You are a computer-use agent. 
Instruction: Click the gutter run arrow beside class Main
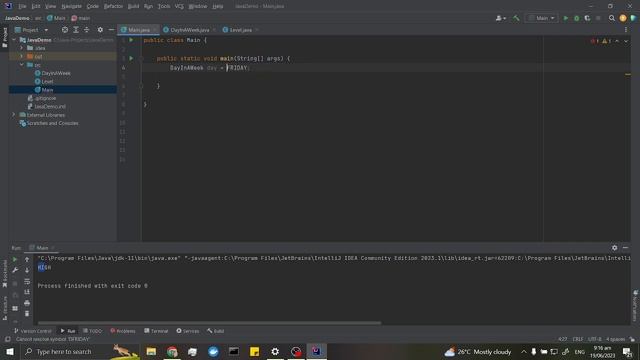point(131,40)
